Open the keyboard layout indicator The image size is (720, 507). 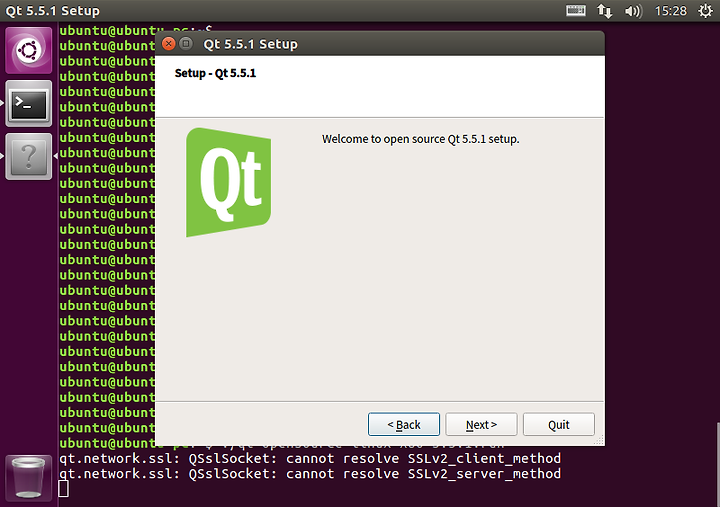click(x=575, y=10)
